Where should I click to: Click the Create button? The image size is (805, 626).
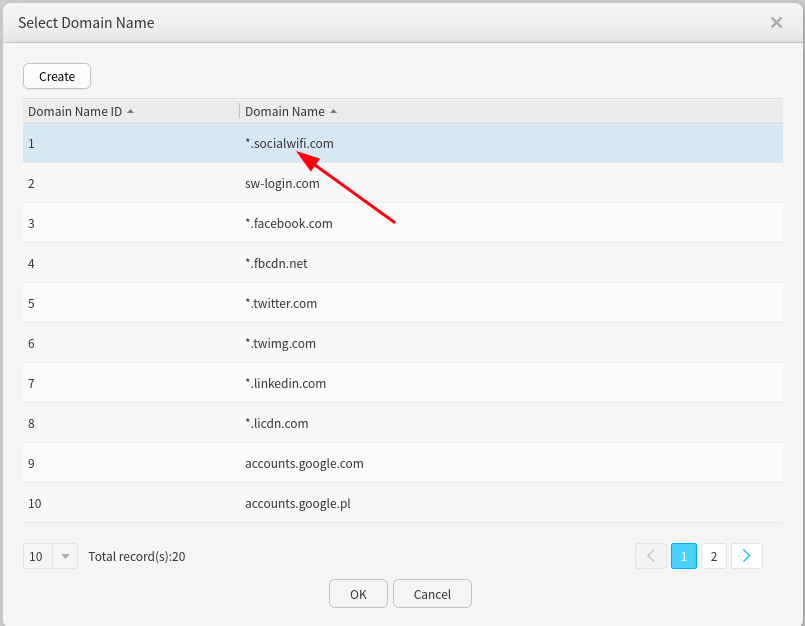57,76
